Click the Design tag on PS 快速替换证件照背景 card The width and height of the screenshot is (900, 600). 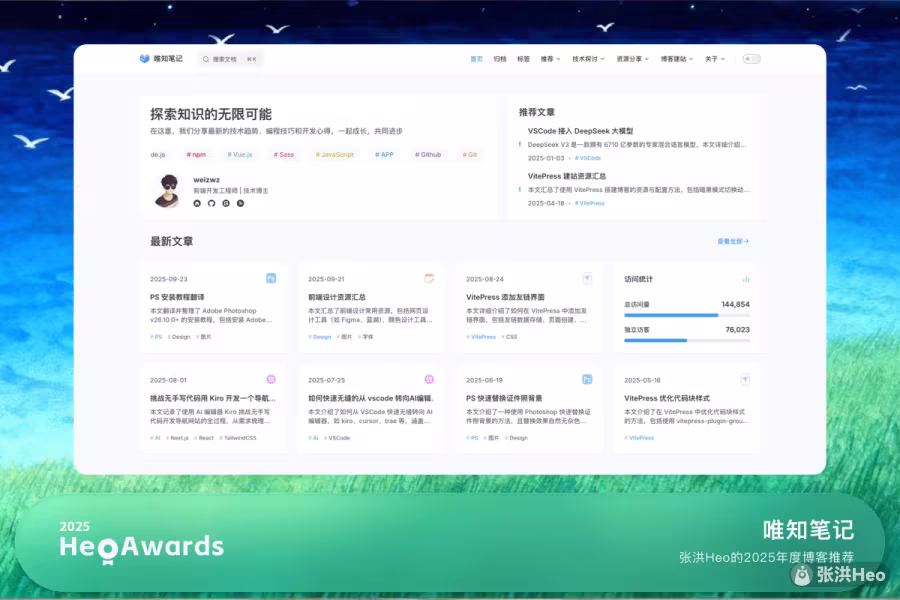(x=516, y=438)
